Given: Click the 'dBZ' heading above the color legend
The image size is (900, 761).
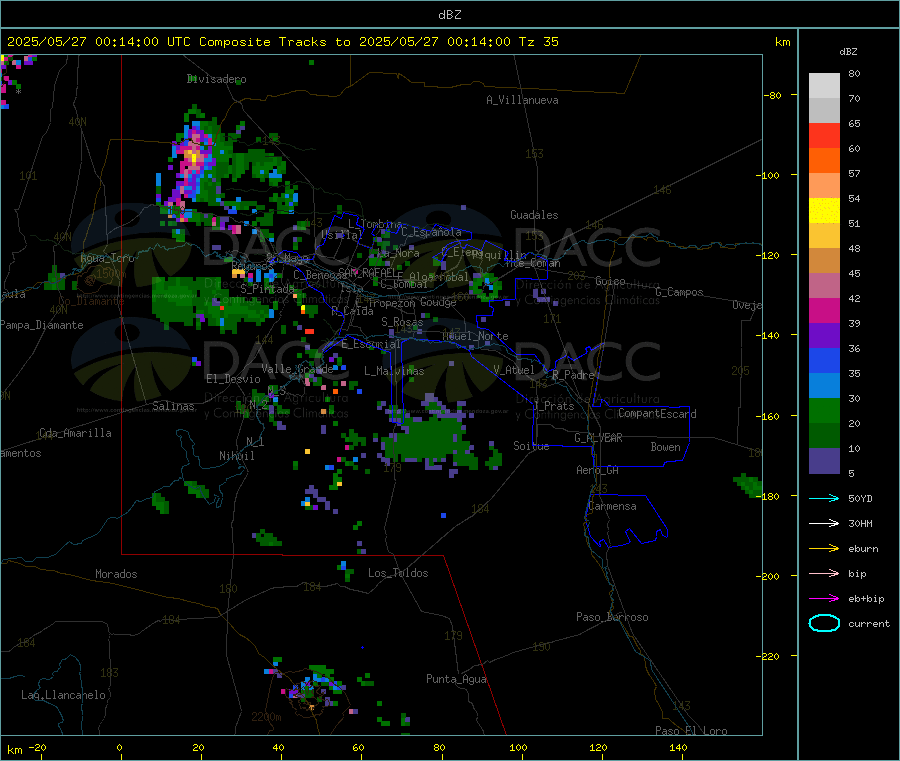Looking at the screenshot, I should [x=848, y=52].
